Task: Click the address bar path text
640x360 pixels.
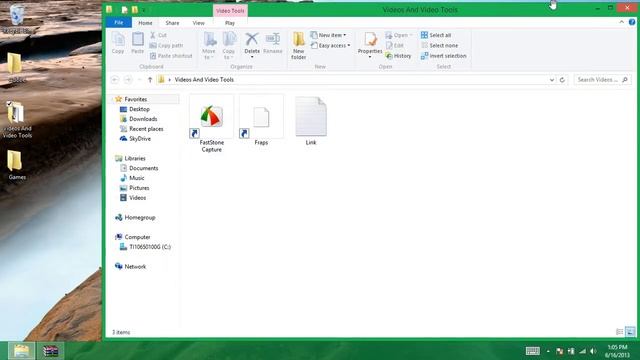Action: tap(204, 80)
